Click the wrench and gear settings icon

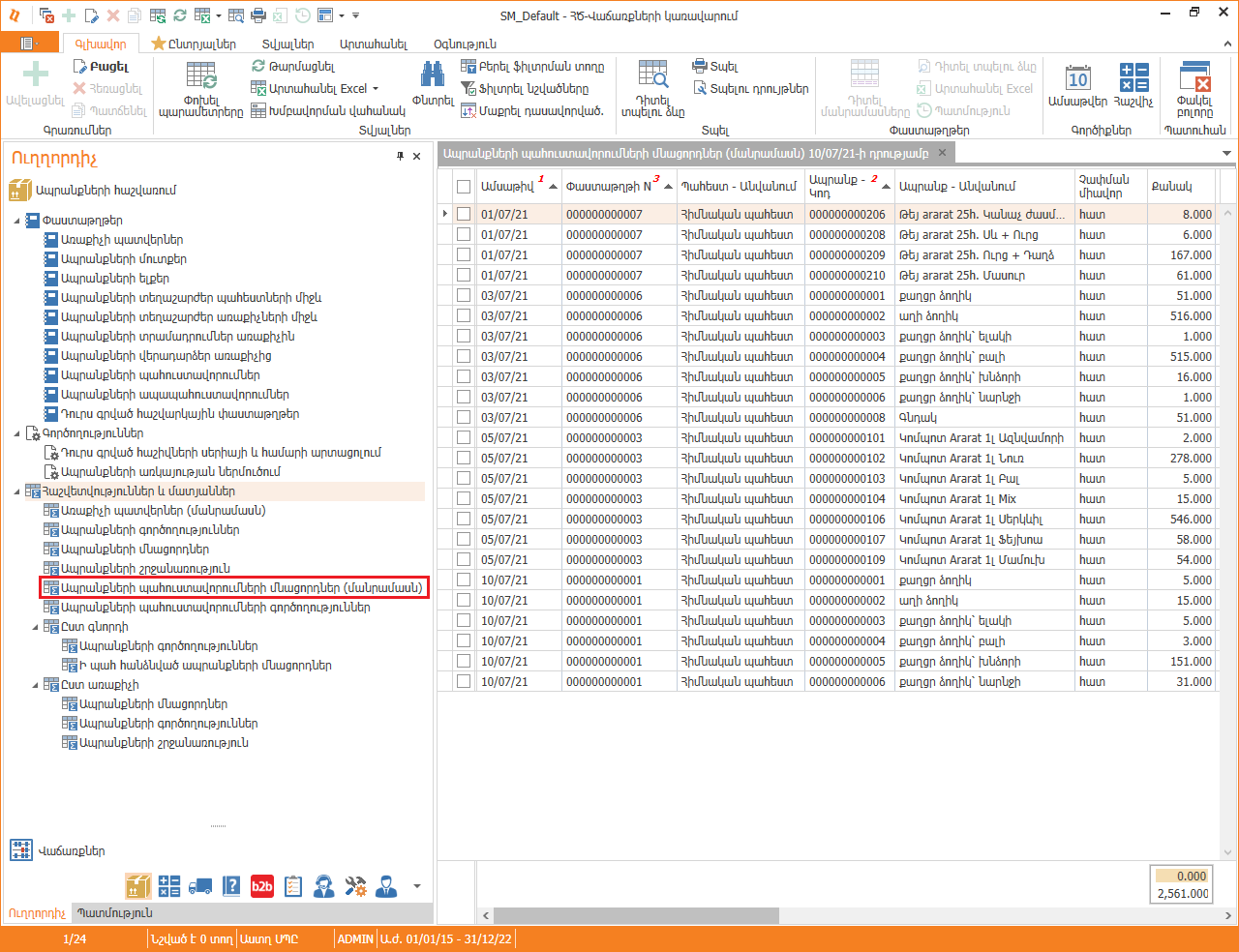coord(355,885)
